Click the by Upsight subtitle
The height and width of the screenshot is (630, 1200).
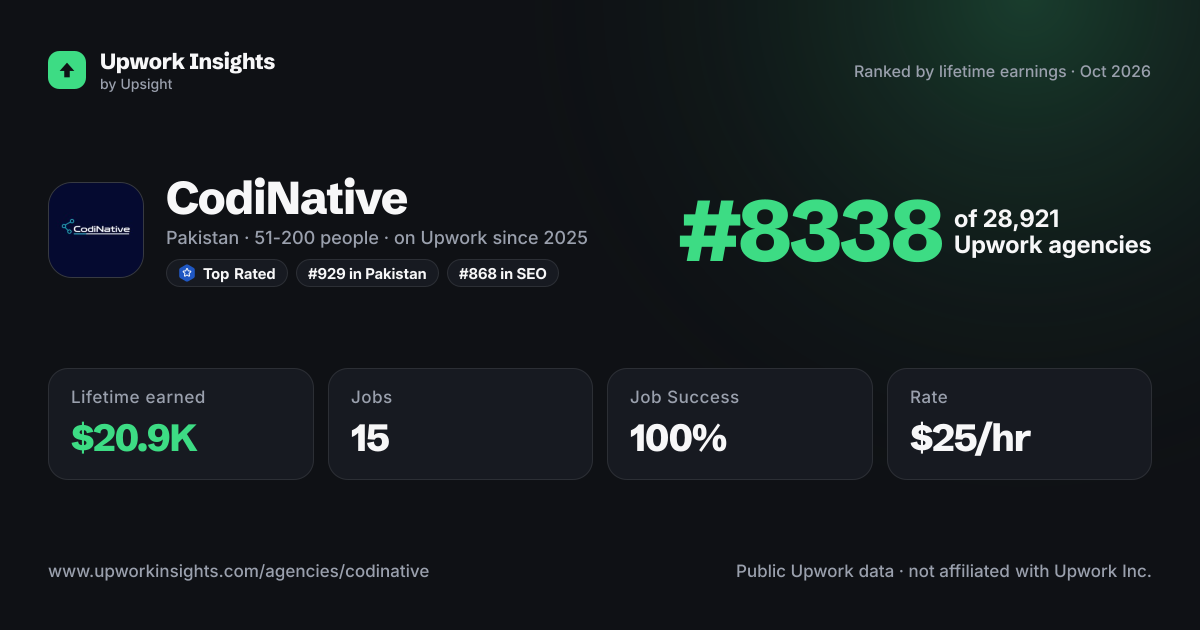tap(136, 85)
